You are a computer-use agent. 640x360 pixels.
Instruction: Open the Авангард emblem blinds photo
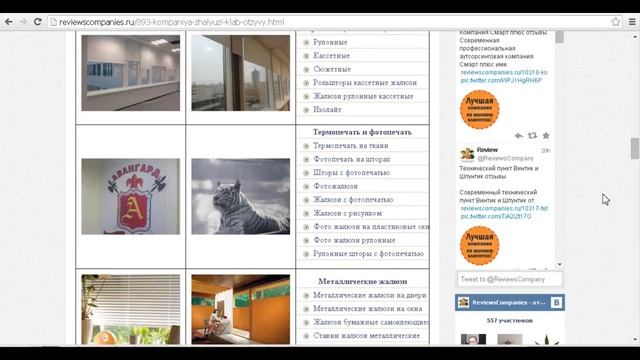131,196
